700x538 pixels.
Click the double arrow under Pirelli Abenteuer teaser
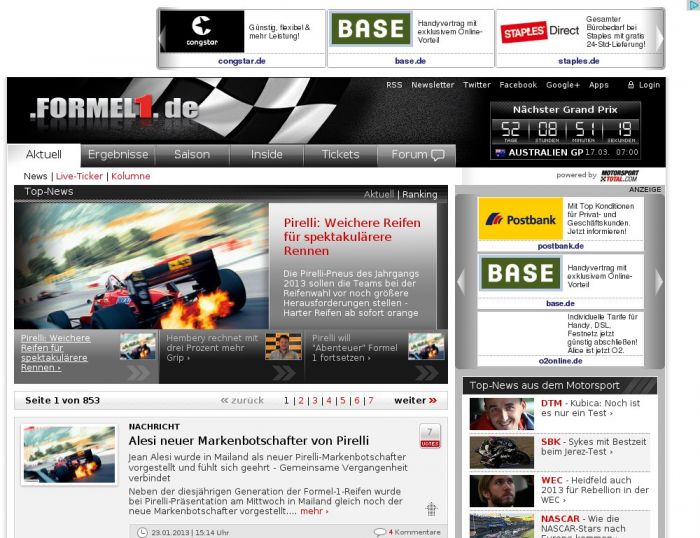click(x=427, y=373)
